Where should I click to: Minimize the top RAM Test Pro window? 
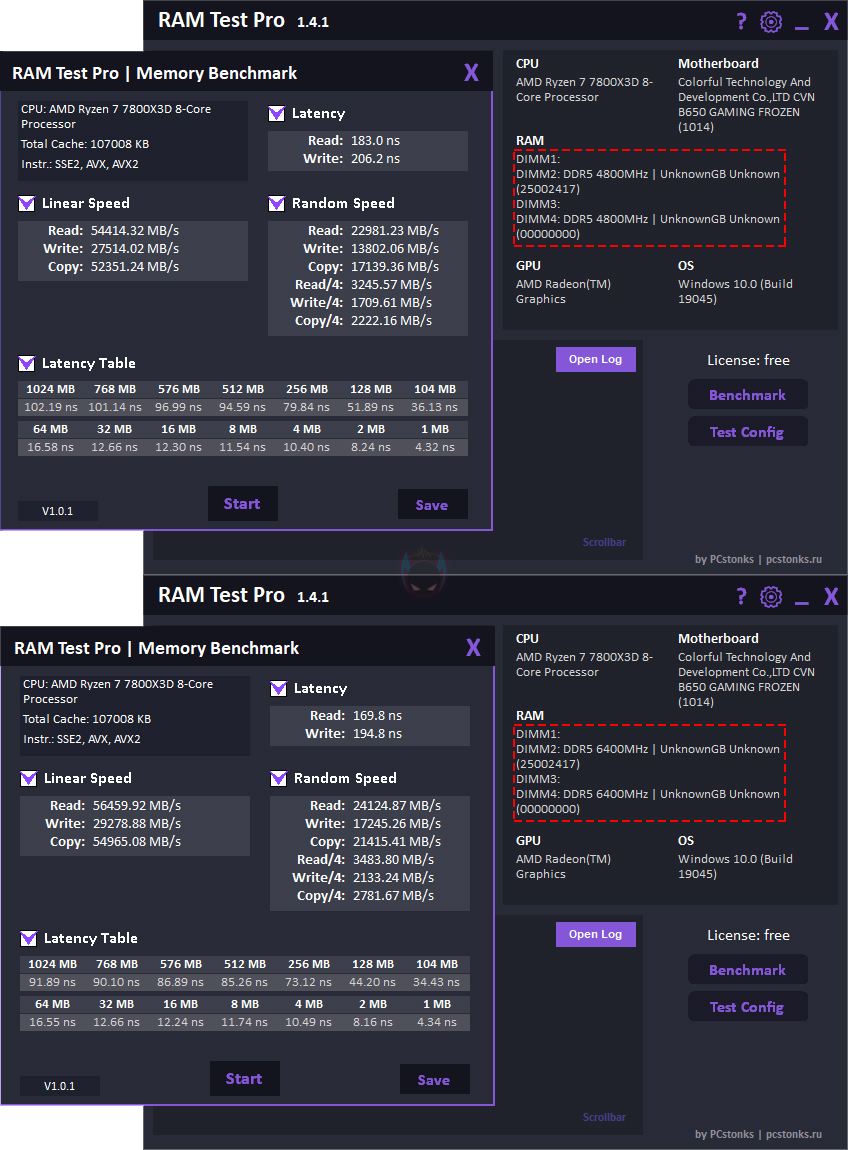point(802,27)
